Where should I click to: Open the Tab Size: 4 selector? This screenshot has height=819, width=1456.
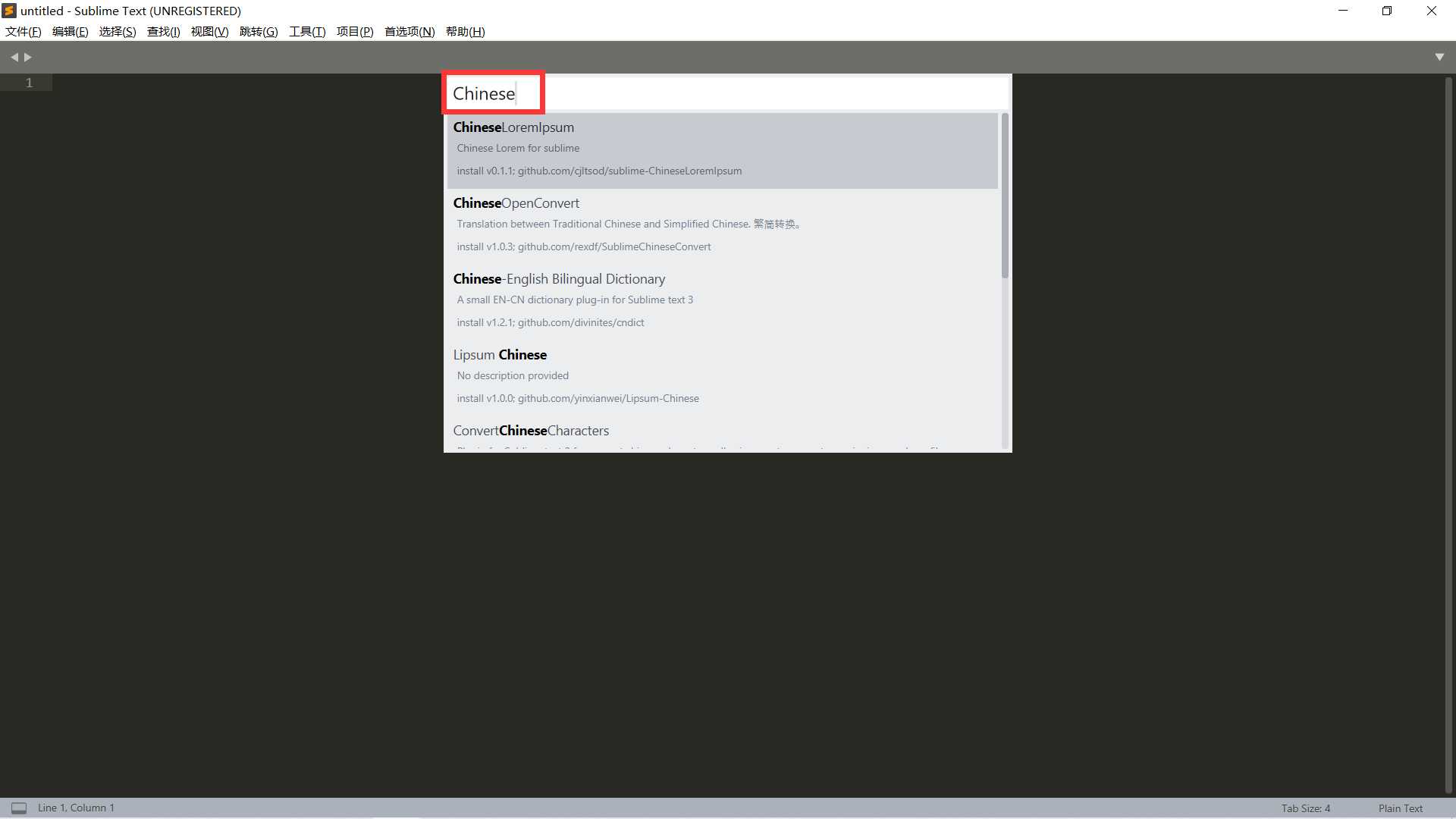[1306, 808]
